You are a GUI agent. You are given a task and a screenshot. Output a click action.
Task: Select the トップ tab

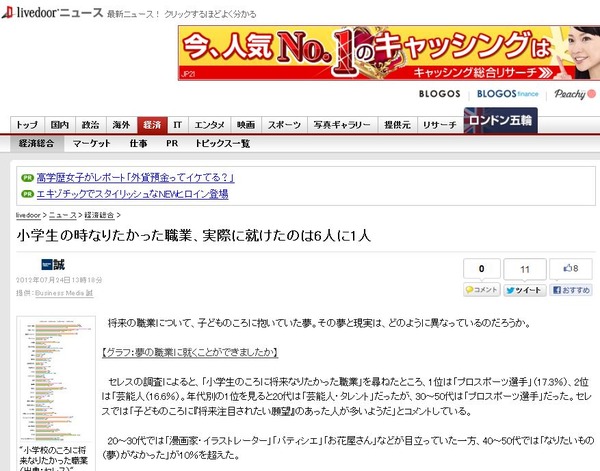click(x=27, y=125)
